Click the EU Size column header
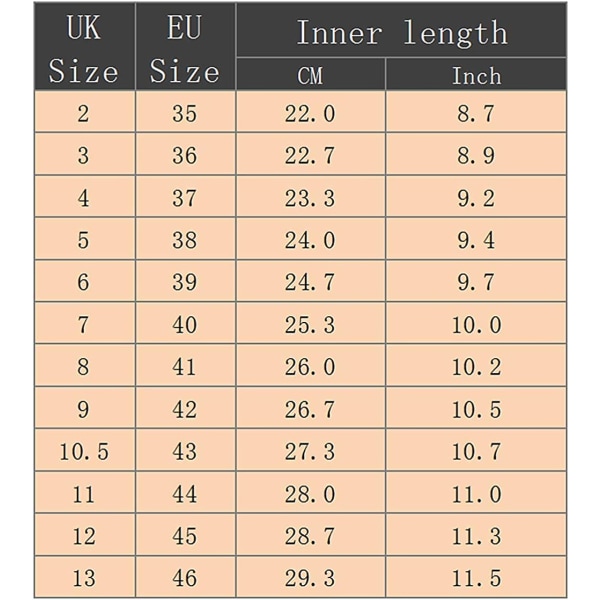Image resolution: width=600 pixels, height=600 pixels. tap(186, 47)
